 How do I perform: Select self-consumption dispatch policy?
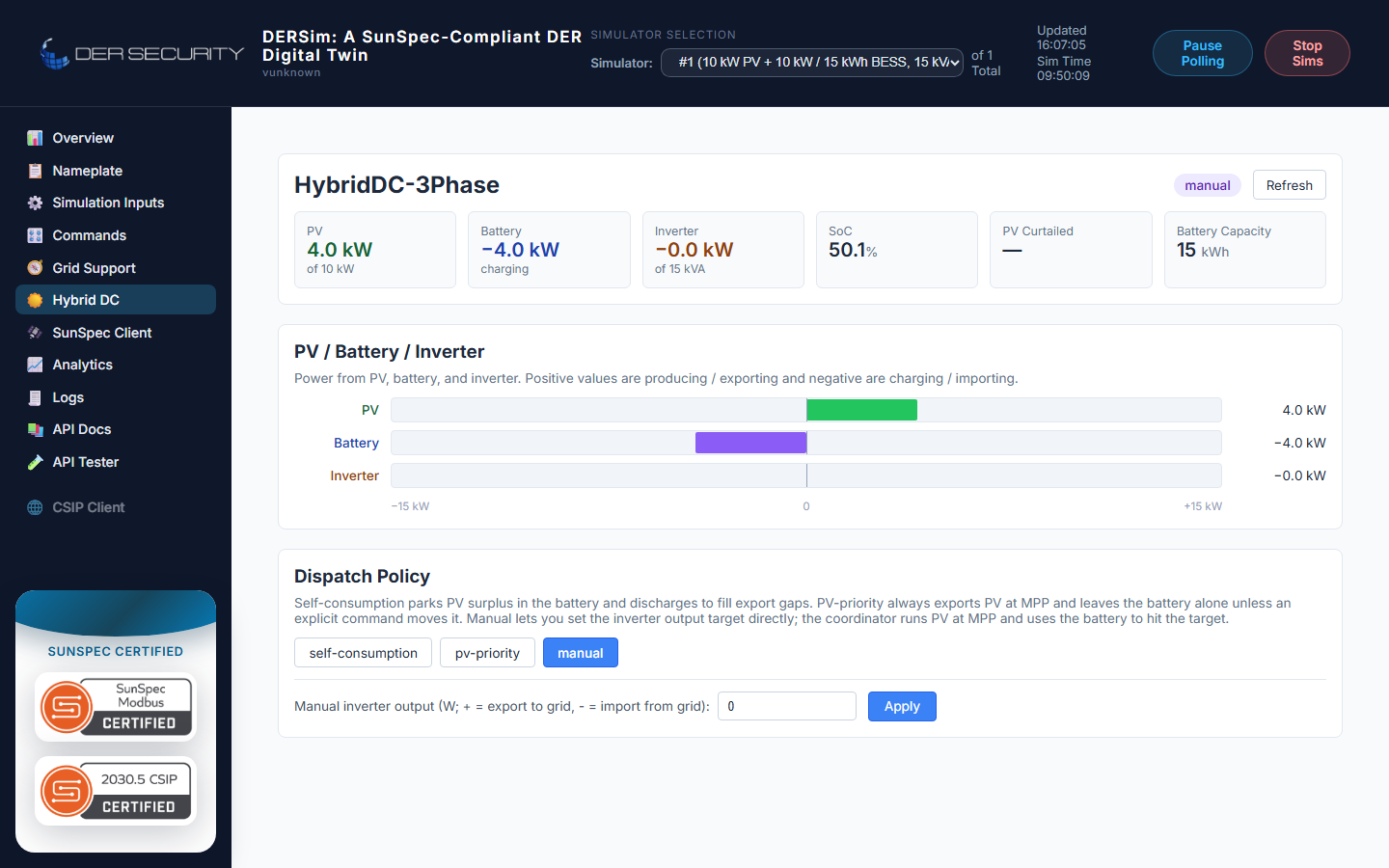click(364, 653)
